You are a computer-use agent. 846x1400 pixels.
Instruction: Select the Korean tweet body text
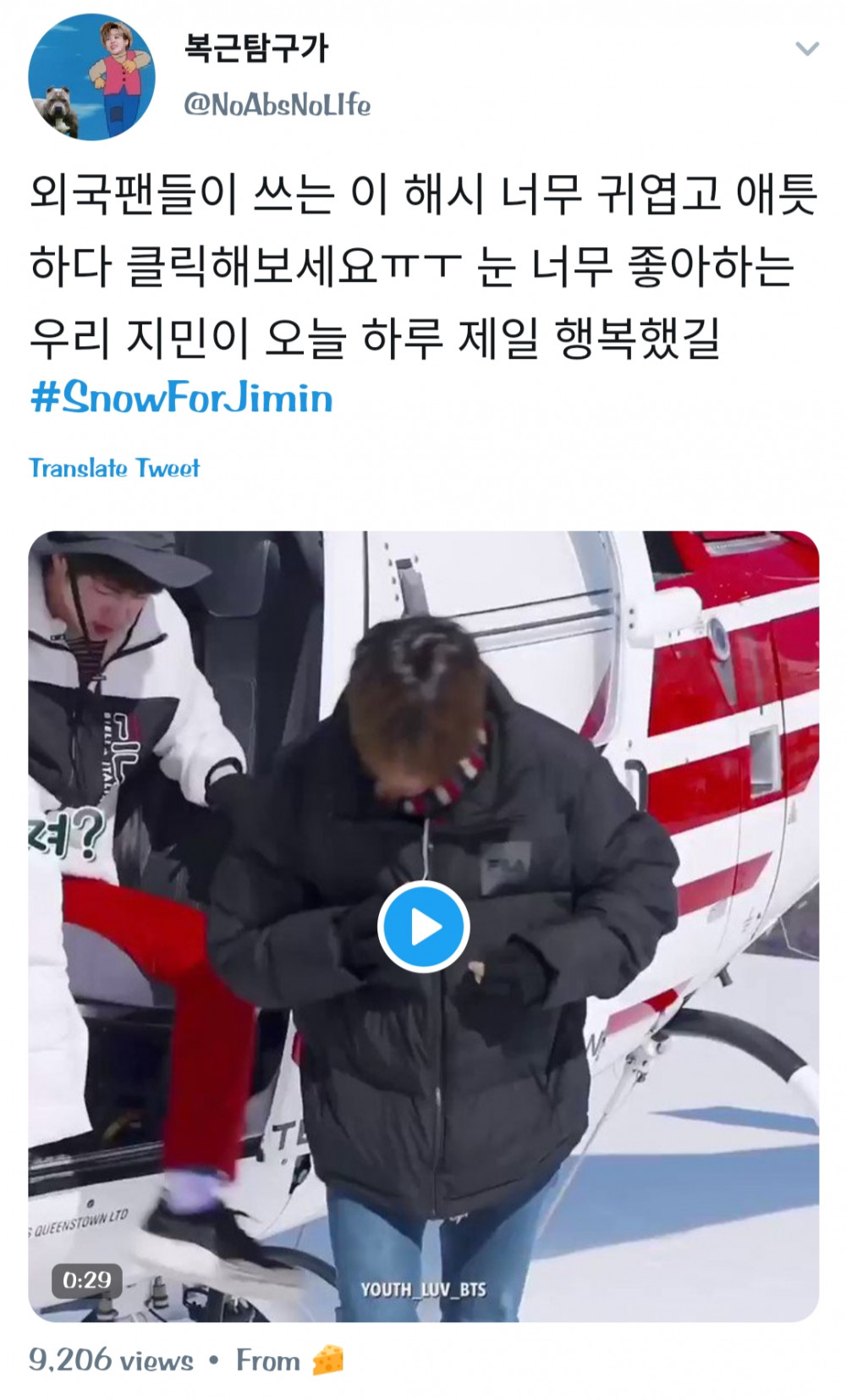(423, 266)
